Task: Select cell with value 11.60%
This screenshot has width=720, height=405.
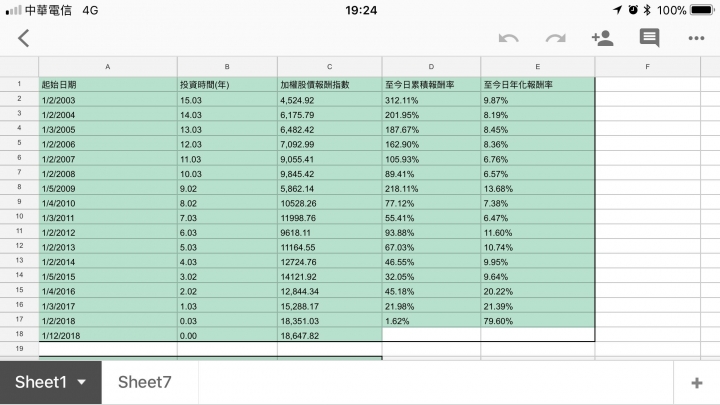Action: click(538, 232)
